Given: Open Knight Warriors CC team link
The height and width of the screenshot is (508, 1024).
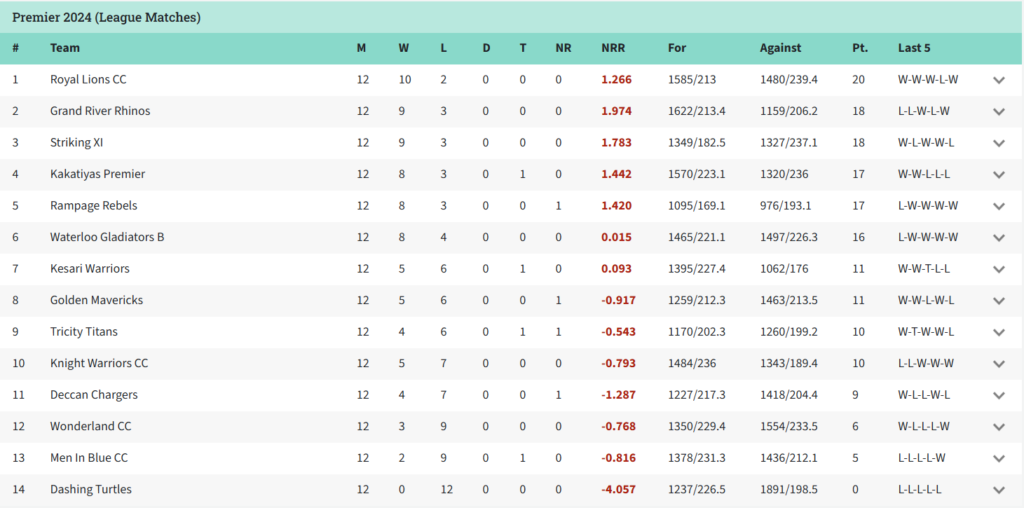Looking at the screenshot, I should (99, 363).
